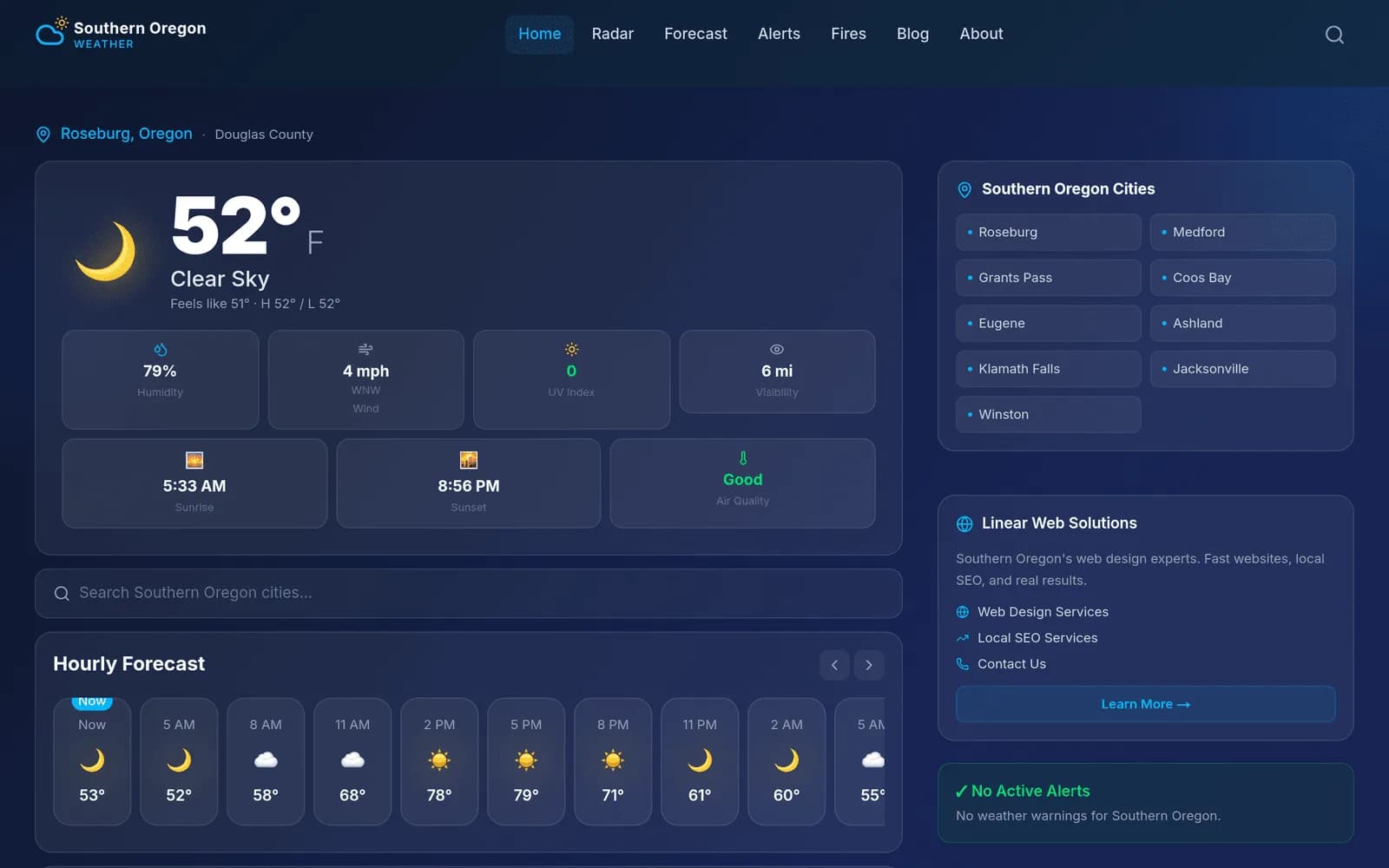Image resolution: width=1389 pixels, height=868 pixels.
Task: Open the Contact Us link
Action: point(1011,664)
